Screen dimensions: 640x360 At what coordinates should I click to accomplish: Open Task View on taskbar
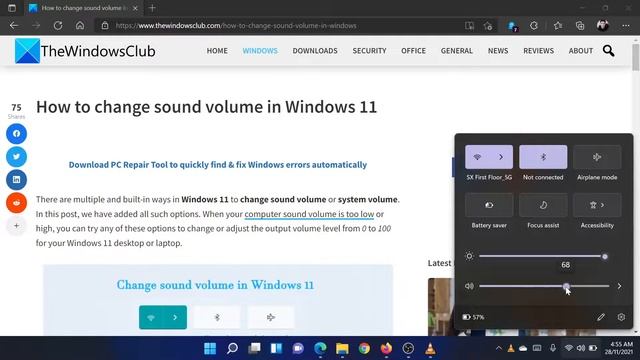tap(254, 349)
